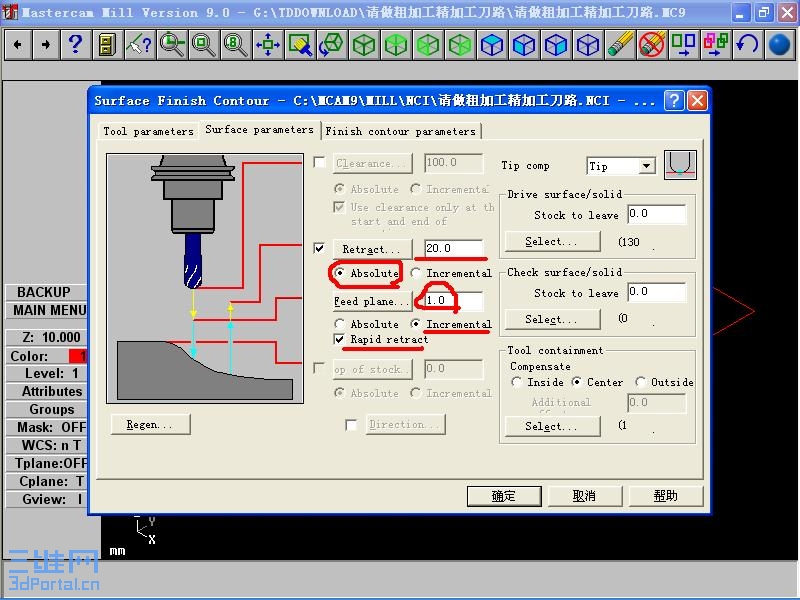
Task: Click the unzoom magnifier icon
Action: point(204,44)
